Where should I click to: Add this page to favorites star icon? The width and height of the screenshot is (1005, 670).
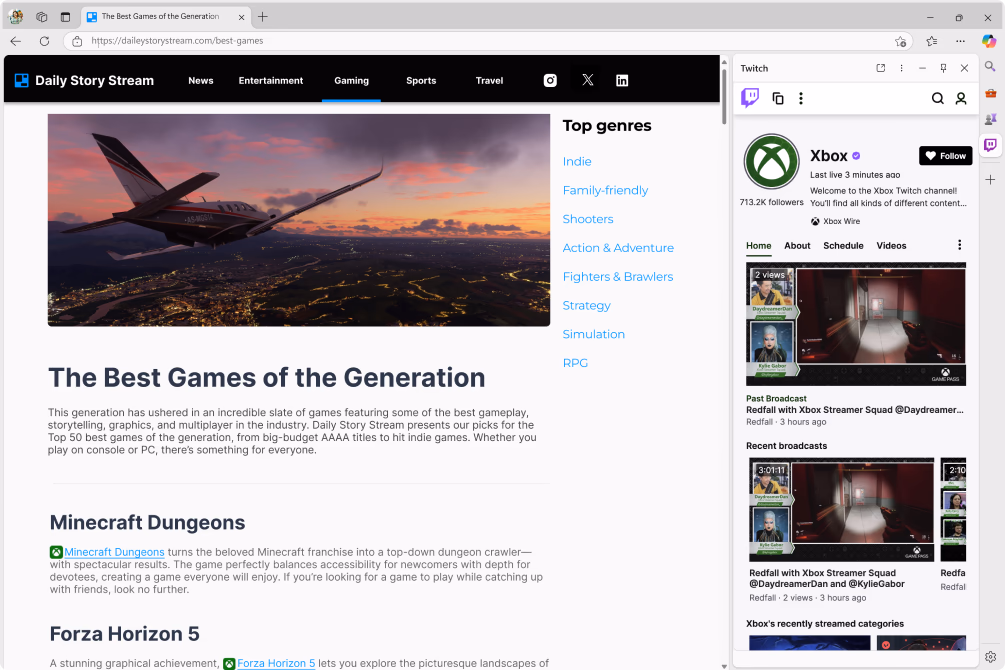click(x=901, y=41)
